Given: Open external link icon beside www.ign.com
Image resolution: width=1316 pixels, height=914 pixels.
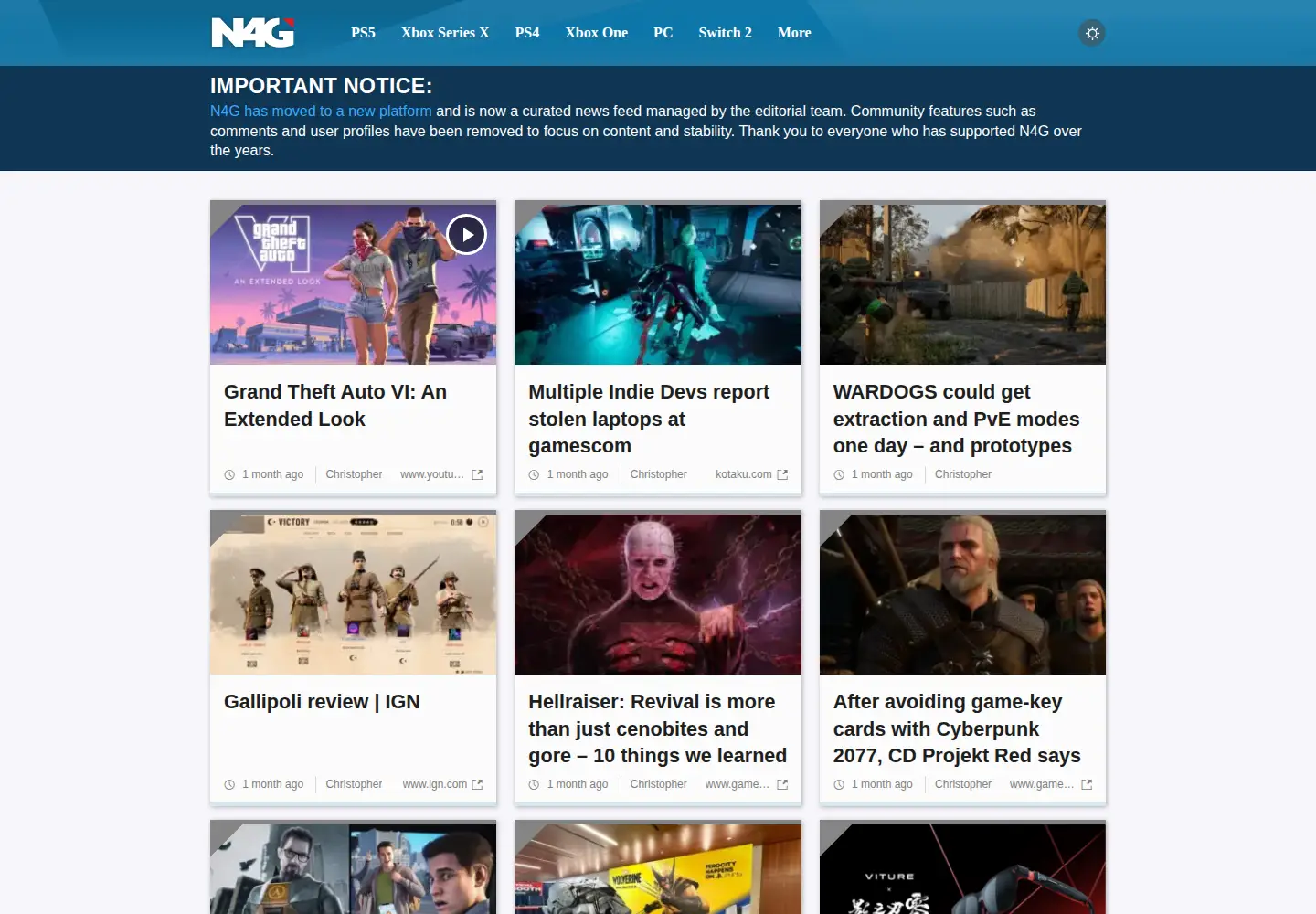Looking at the screenshot, I should [477, 784].
